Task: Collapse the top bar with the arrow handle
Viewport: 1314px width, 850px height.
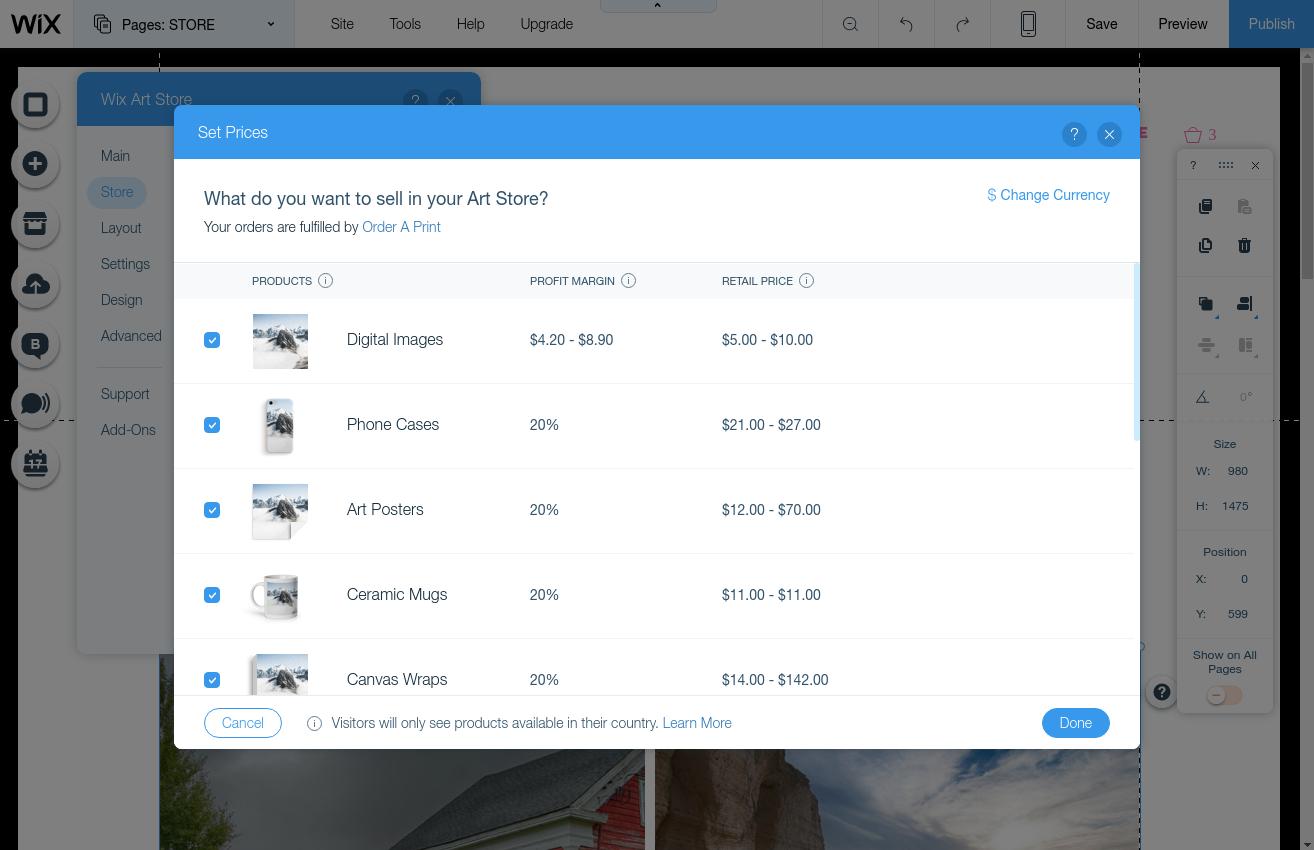Action: pyautogui.click(x=658, y=6)
